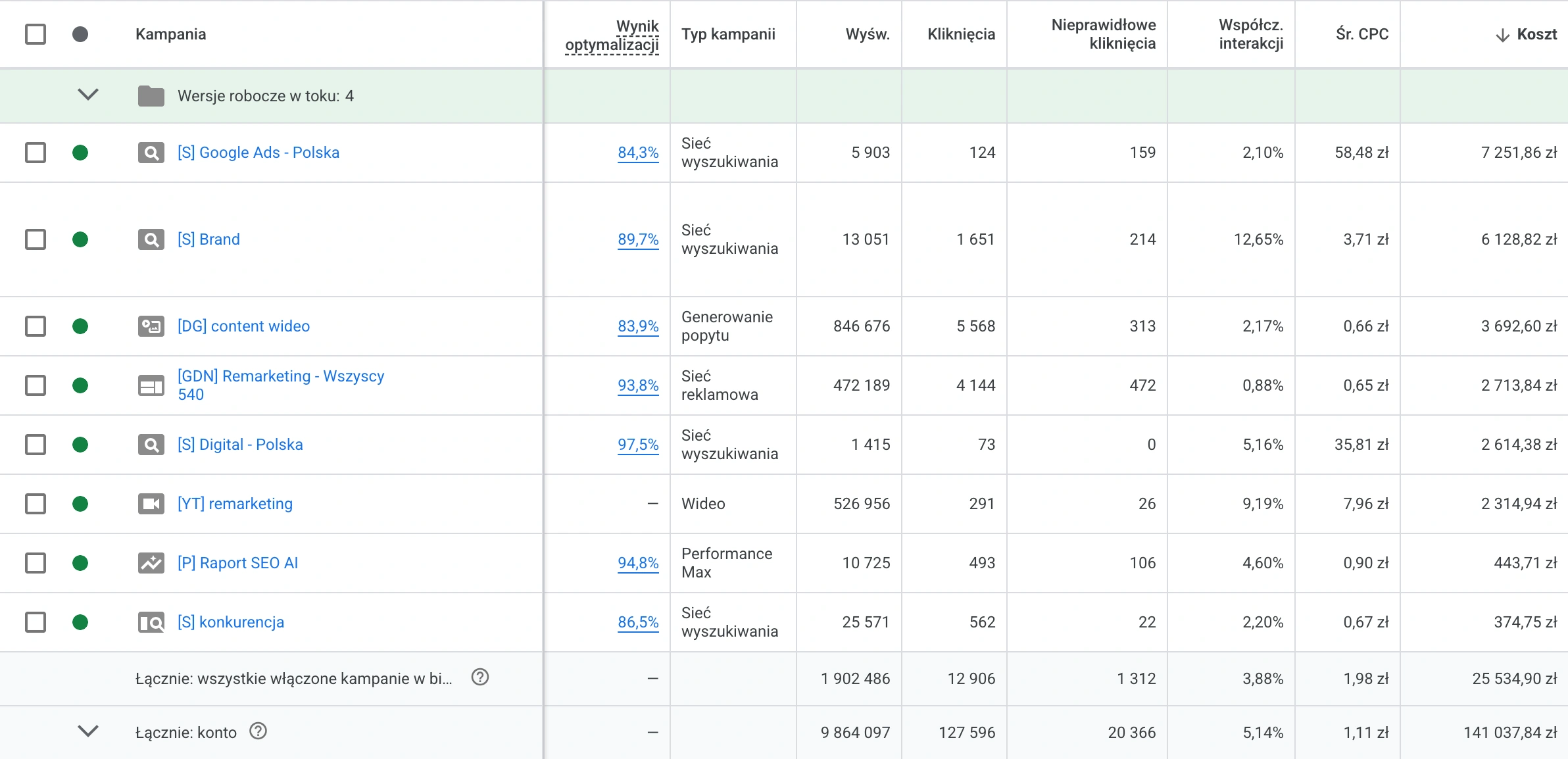The width and height of the screenshot is (1568, 759).
Task: Click green status dot of [YT] remarketing
Action: tap(80, 504)
